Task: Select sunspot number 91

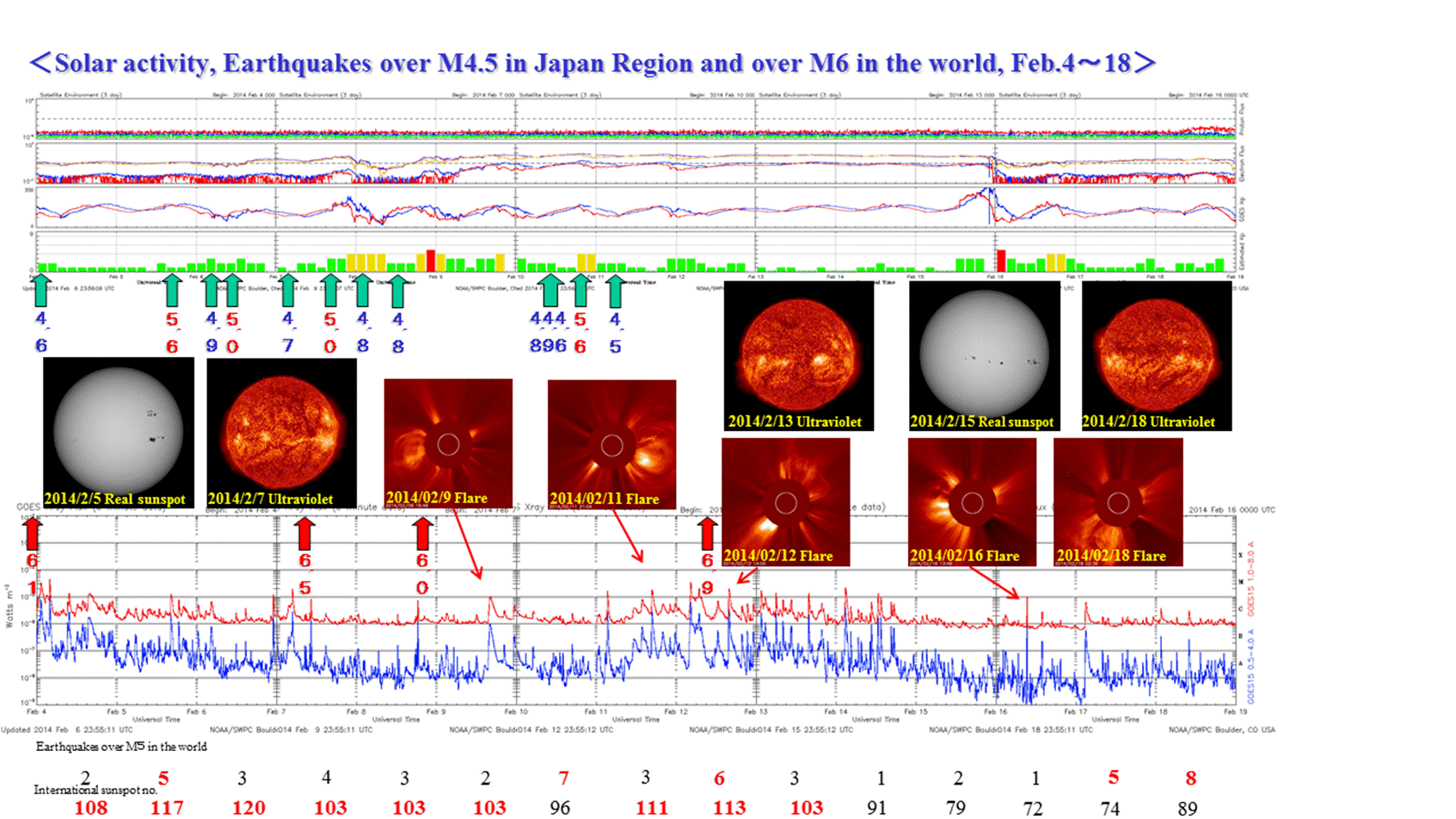Action: click(x=876, y=807)
